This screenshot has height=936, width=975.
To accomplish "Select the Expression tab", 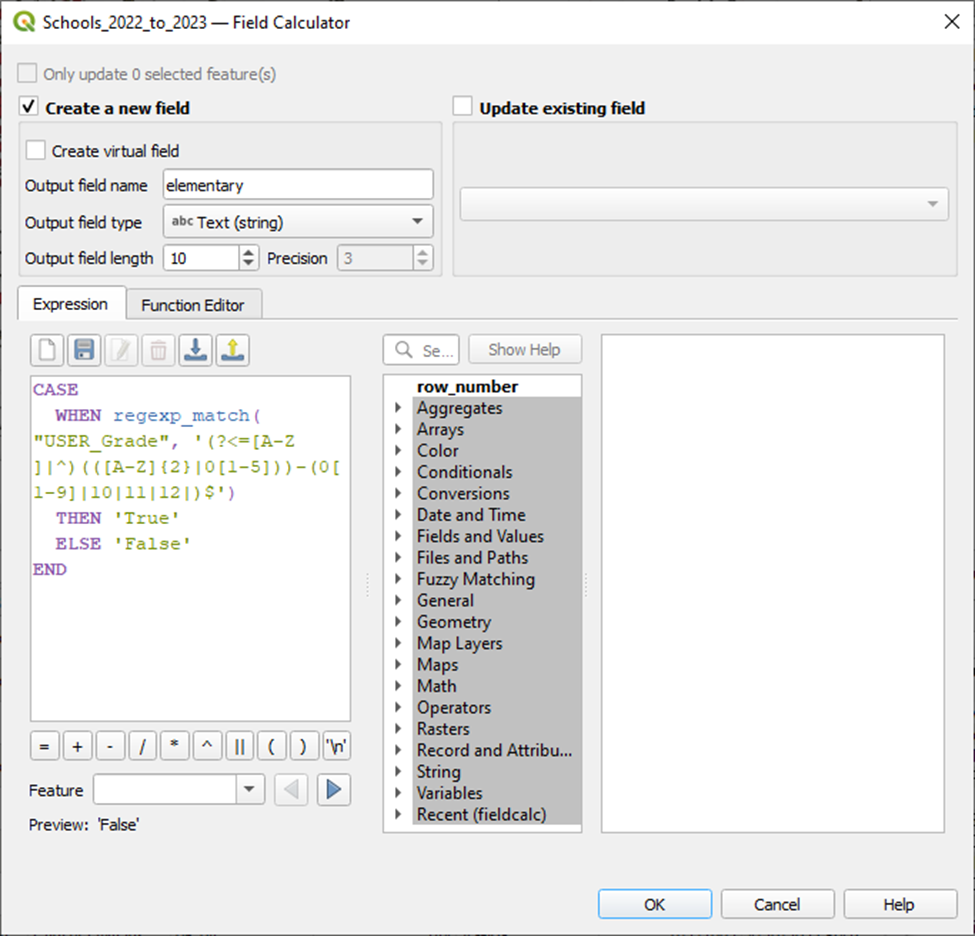I will 70,304.
